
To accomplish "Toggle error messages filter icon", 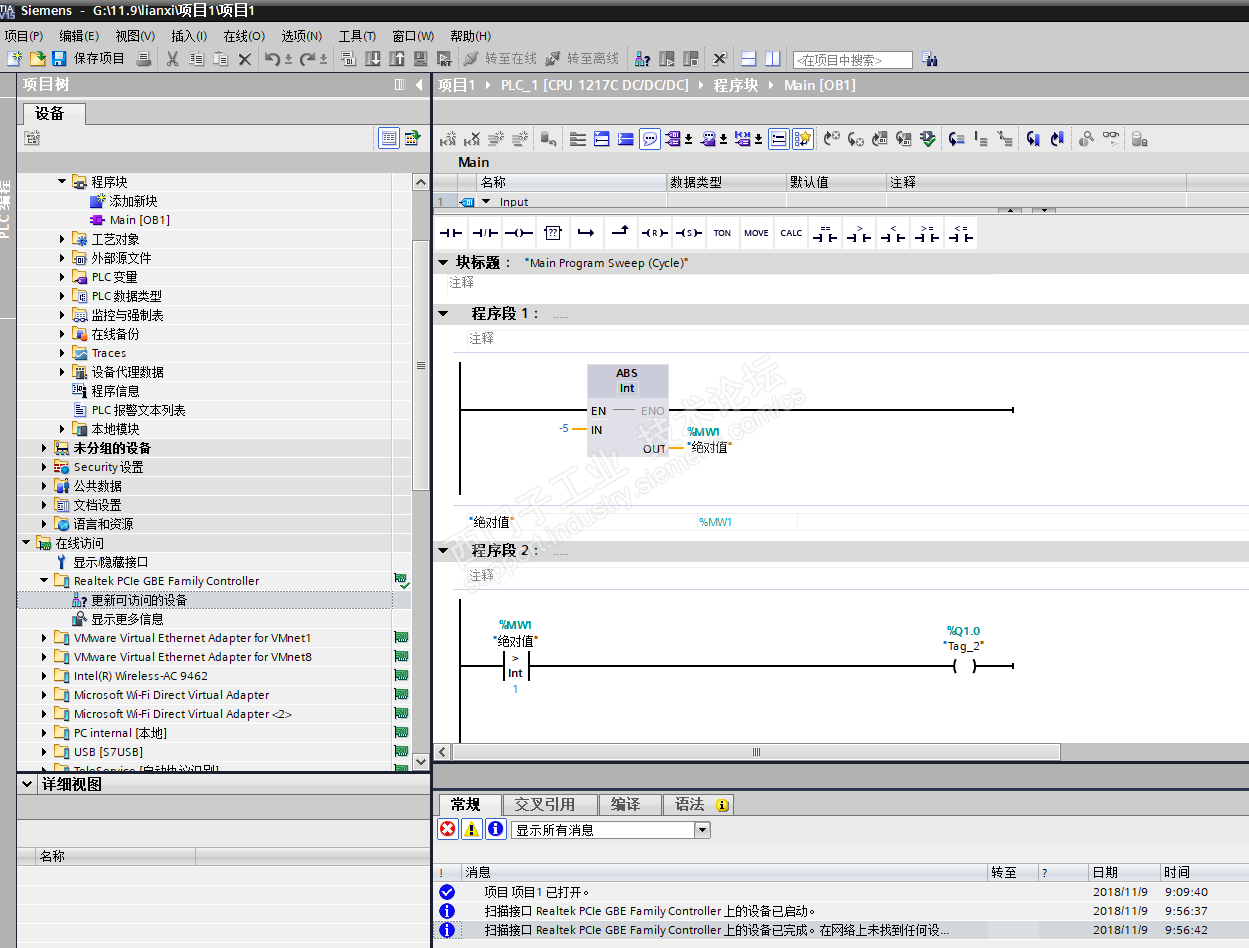I will tap(448, 829).
